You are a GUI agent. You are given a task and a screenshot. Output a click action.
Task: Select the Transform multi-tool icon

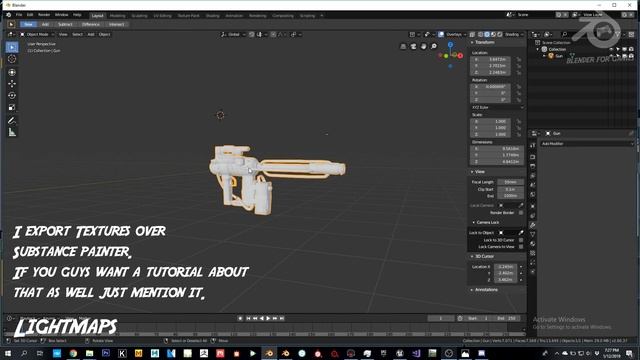click(12, 72)
